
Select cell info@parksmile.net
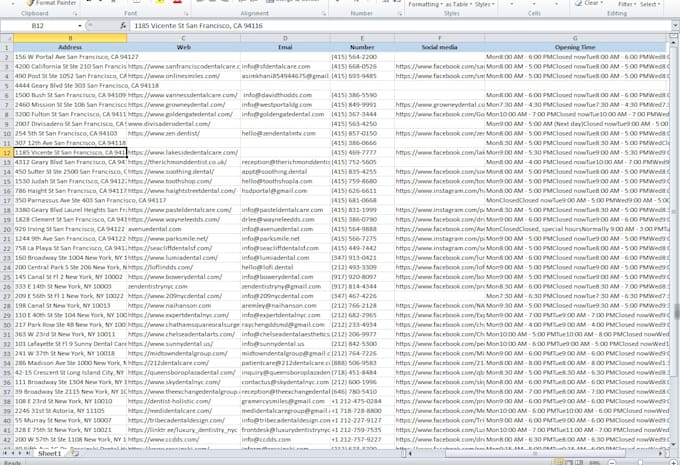tap(285, 239)
